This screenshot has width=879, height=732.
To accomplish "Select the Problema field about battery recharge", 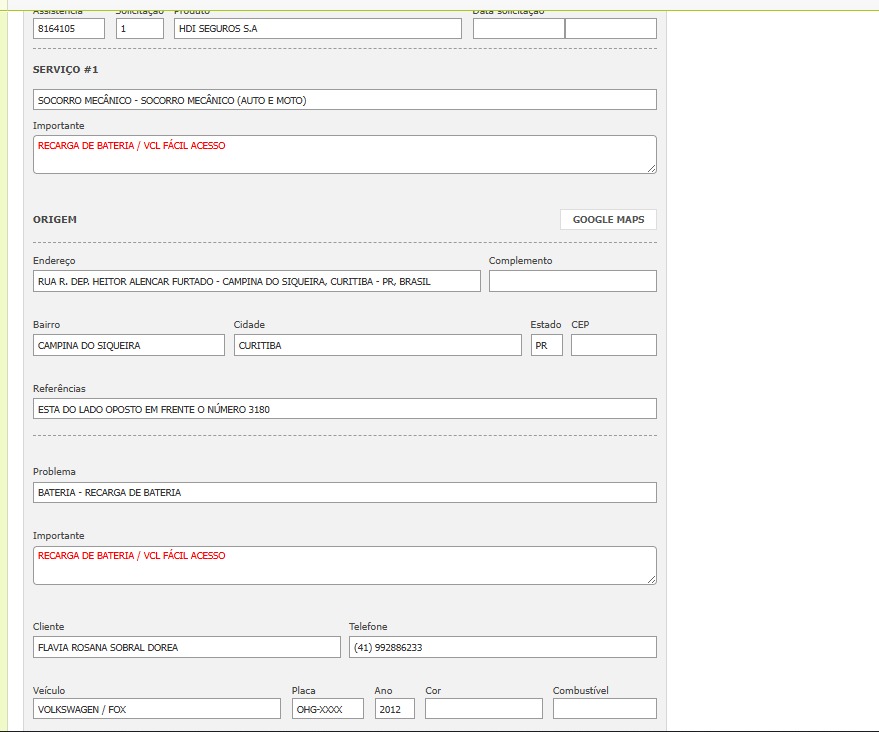I will click(344, 493).
